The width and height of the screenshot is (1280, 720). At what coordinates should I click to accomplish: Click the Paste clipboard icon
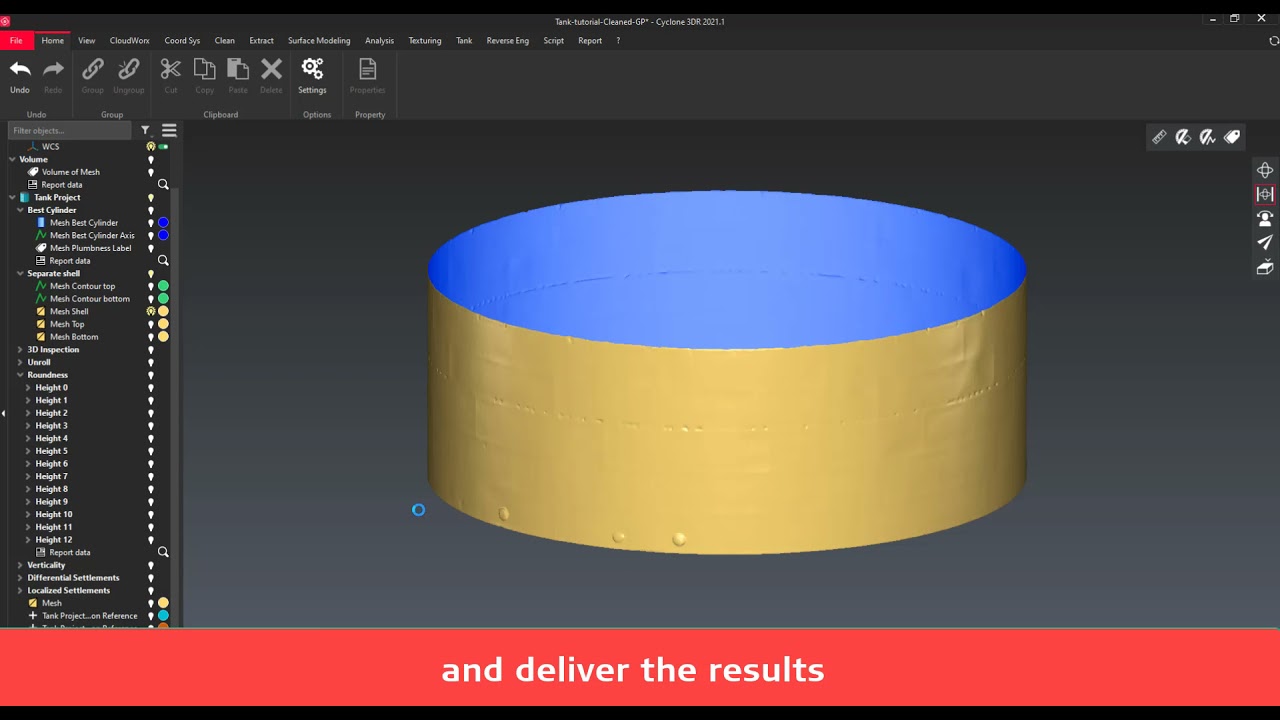[x=238, y=69]
